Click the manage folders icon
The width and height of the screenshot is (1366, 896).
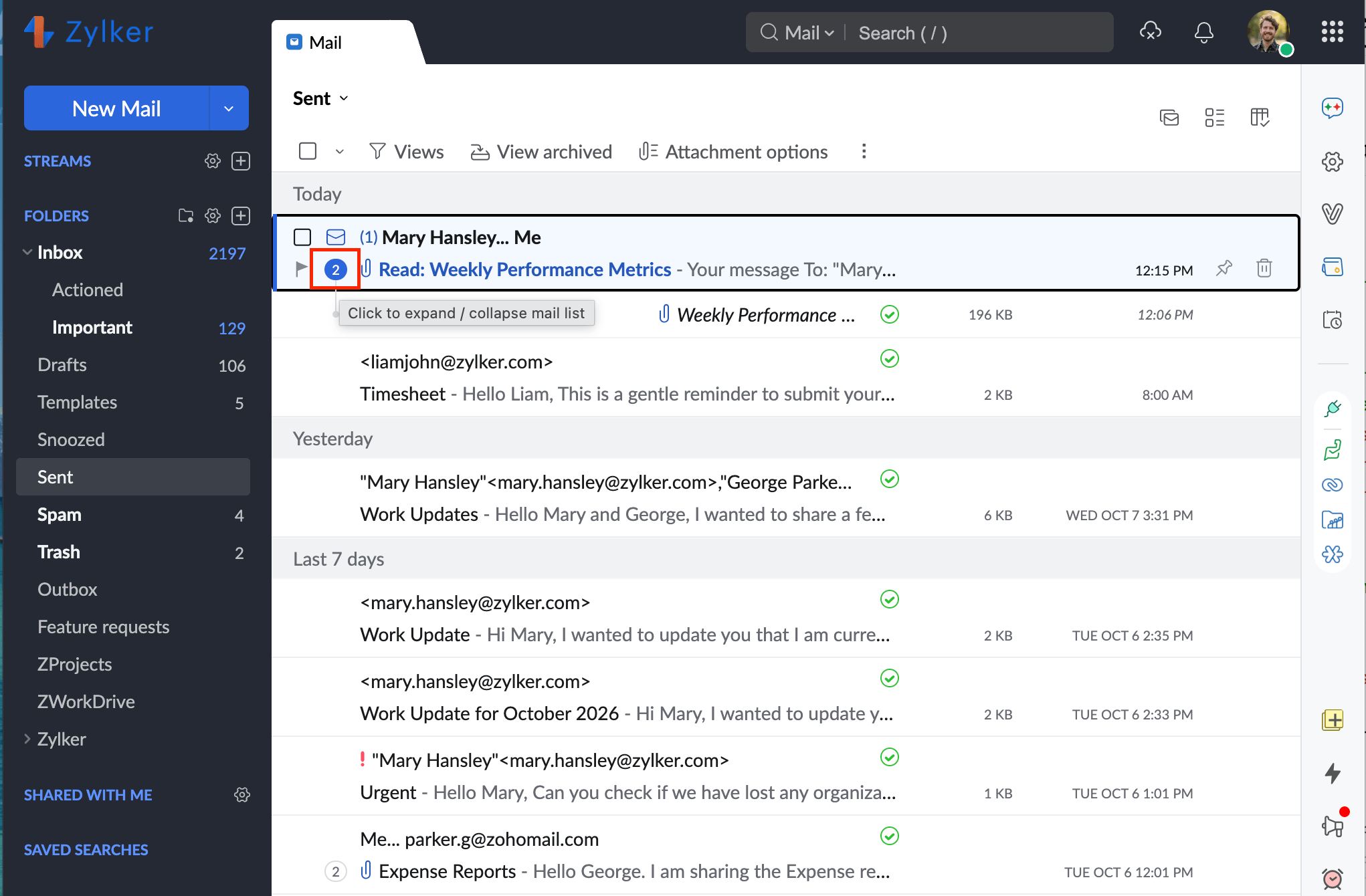(186, 216)
